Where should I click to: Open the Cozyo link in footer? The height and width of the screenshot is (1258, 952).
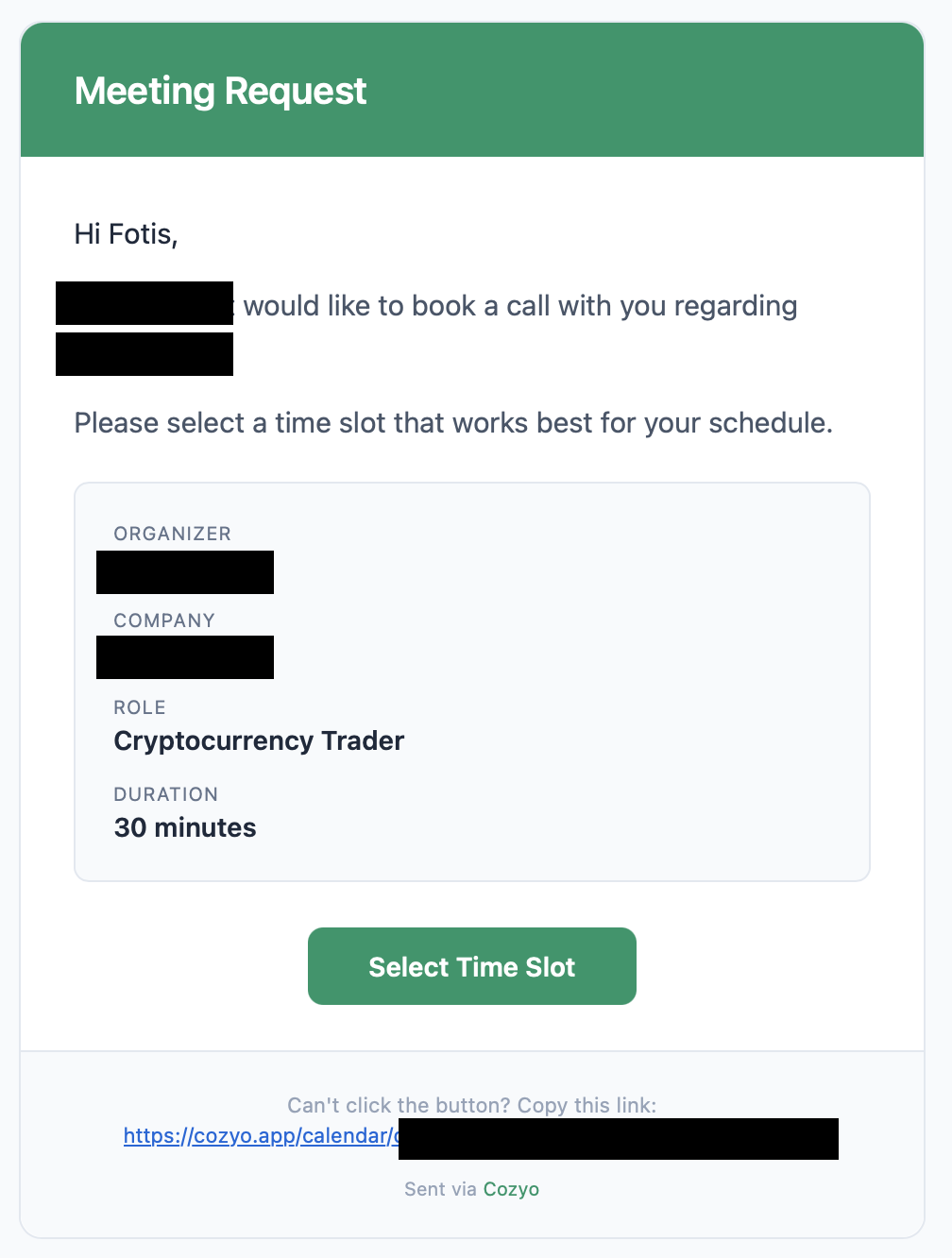click(x=511, y=1189)
